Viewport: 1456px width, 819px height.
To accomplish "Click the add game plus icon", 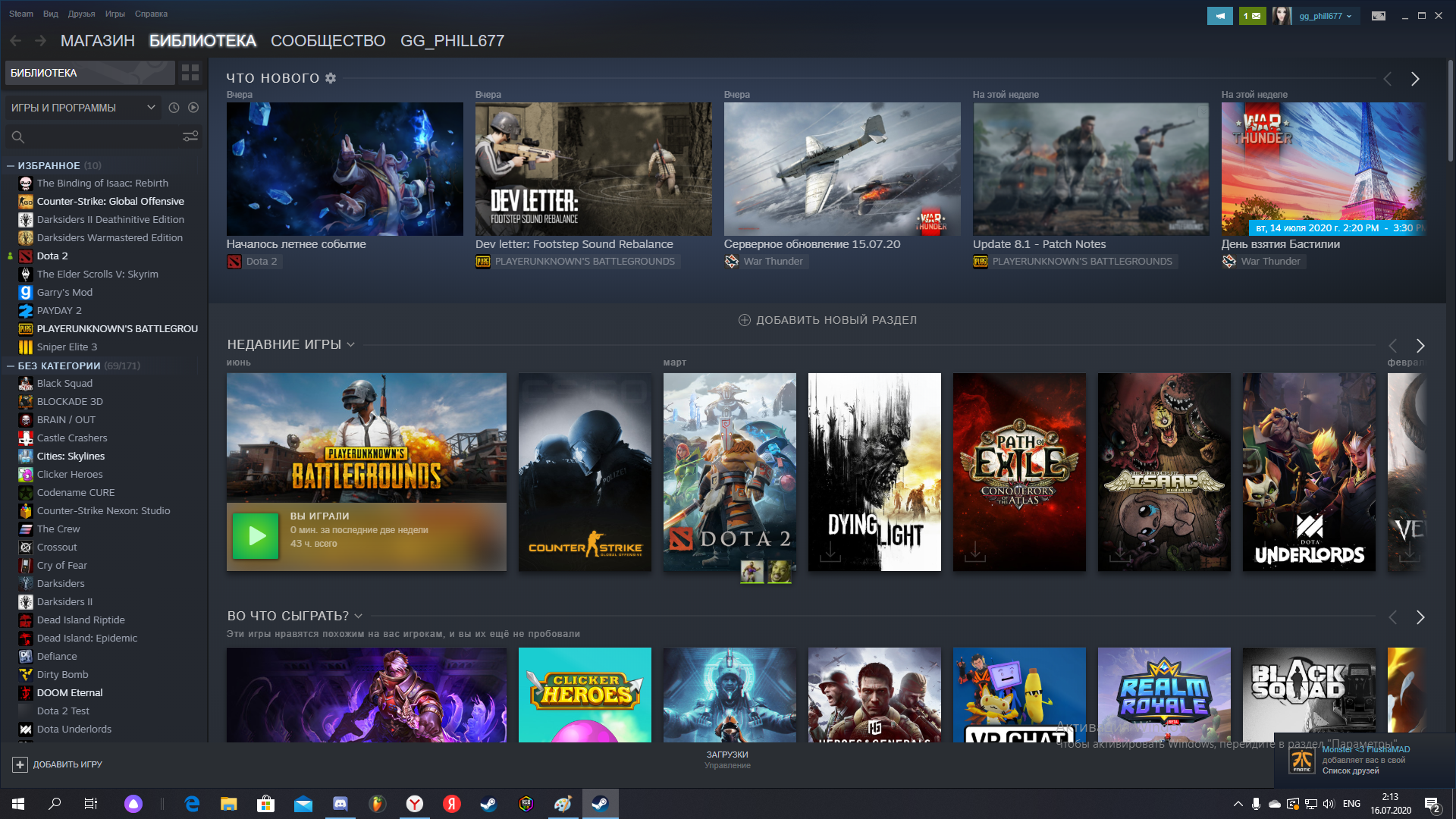I will coord(20,764).
